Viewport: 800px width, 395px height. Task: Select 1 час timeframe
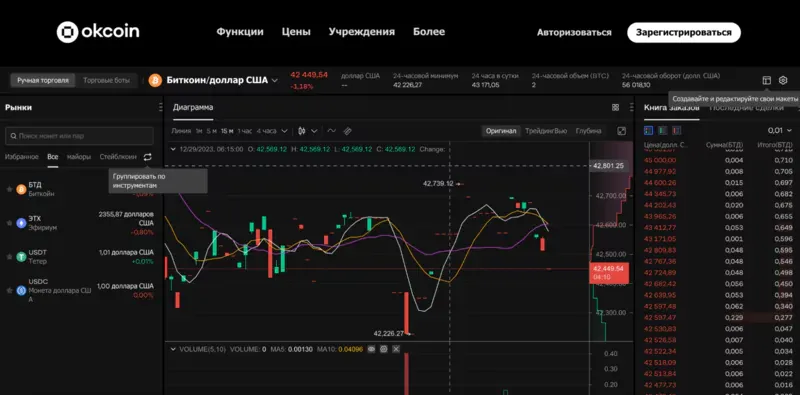click(x=244, y=131)
